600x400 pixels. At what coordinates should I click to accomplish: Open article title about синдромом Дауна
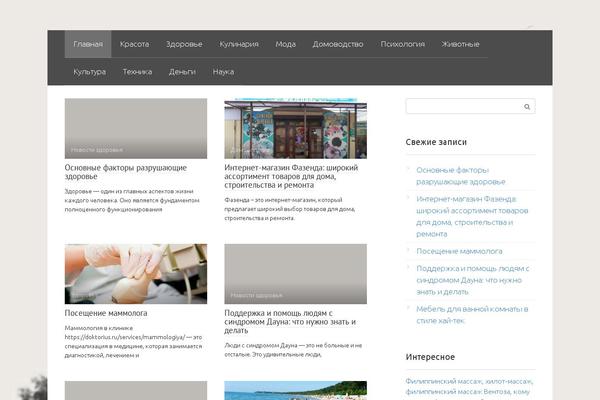click(x=290, y=322)
